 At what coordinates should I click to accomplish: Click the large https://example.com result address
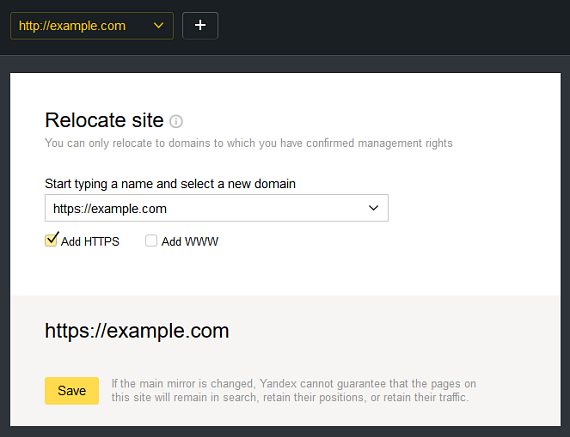pyautogui.click(x=137, y=331)
